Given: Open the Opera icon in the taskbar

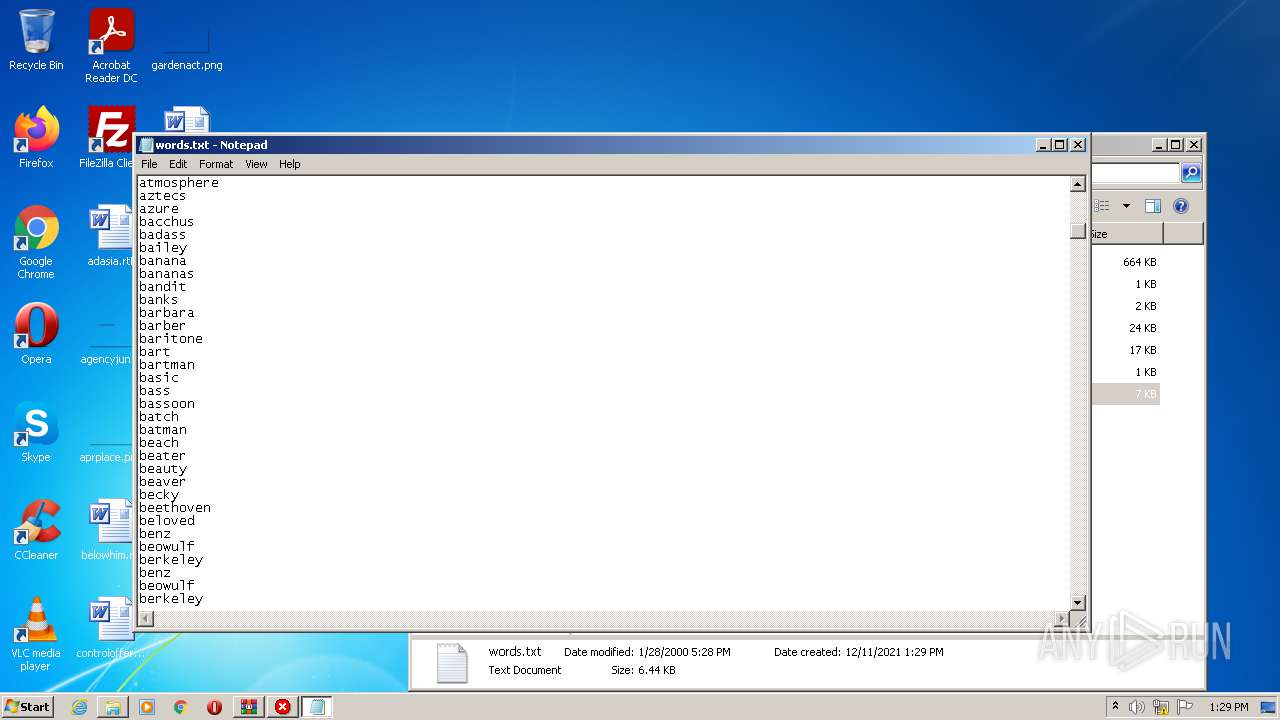Looking at the screenshot, I should click(214, 707).
